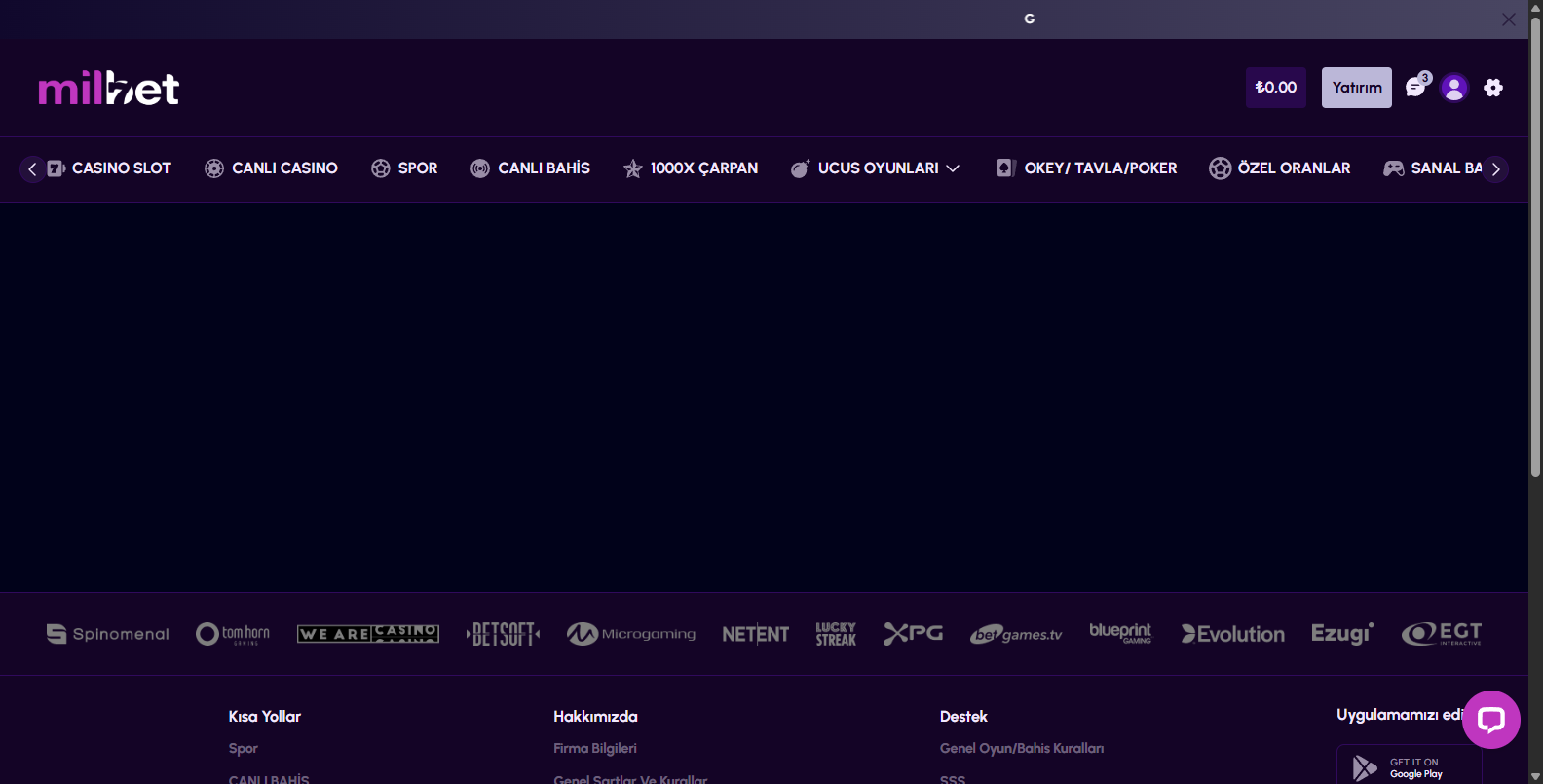The image size is (1543, 784).
Task: Close the top banner with the X
Action: [x=1508, y=19]
